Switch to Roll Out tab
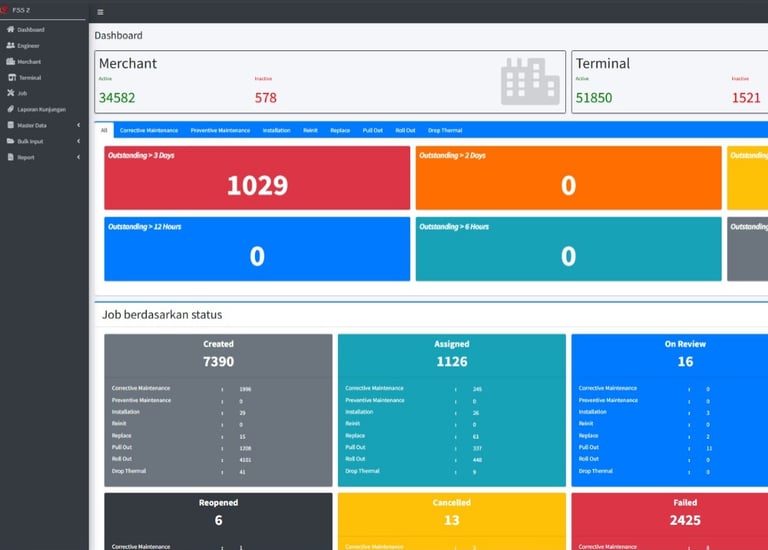Image resolution: width=768 pixels, height=550 pixels. [406, 130]
